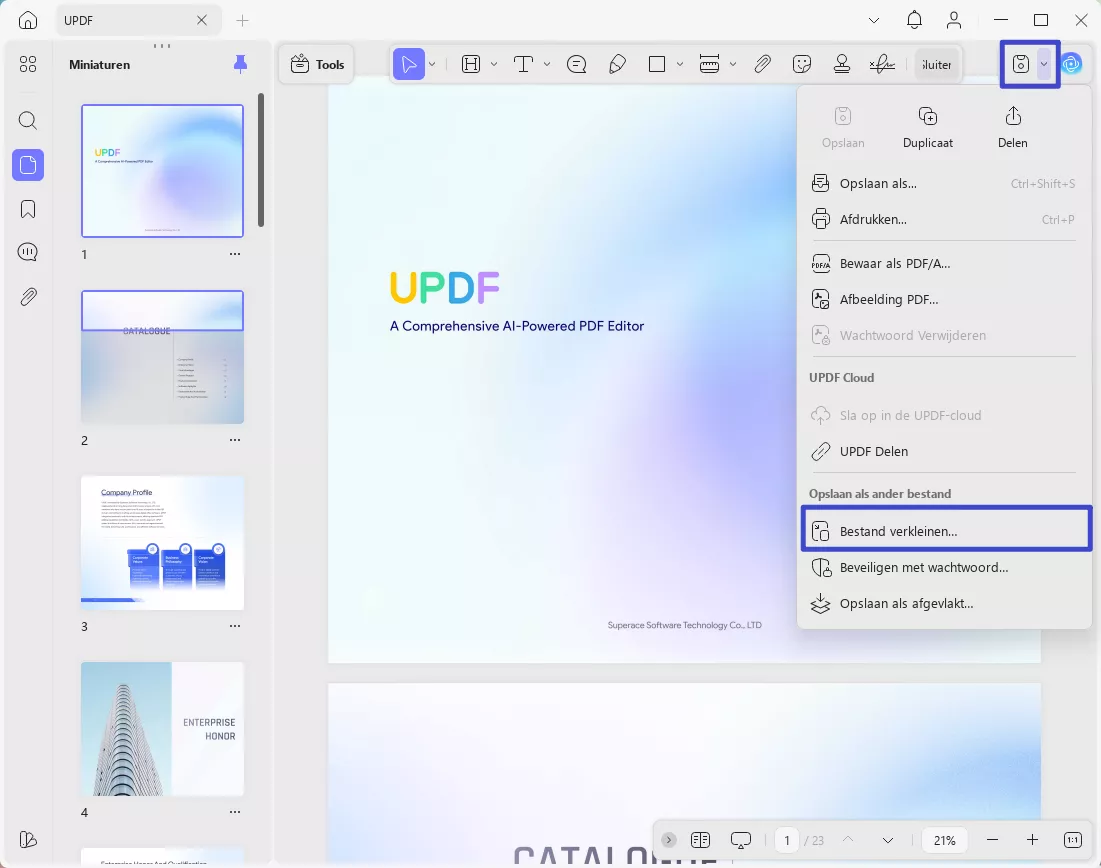This screenshot has height=868, width=1101.
Task: Choose Afbeelding PDF... option
Action: (x=944, y=299)
